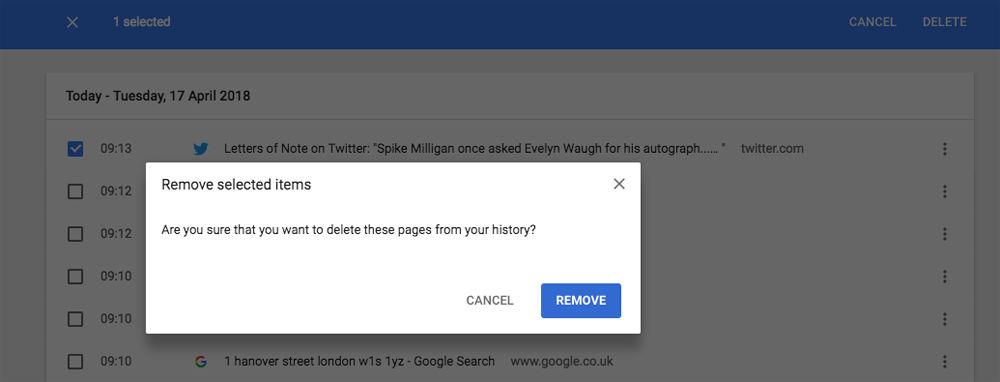1000x382 pixels.
Task: Tick the first 09:10 entry checkbox
Action: 75,276
